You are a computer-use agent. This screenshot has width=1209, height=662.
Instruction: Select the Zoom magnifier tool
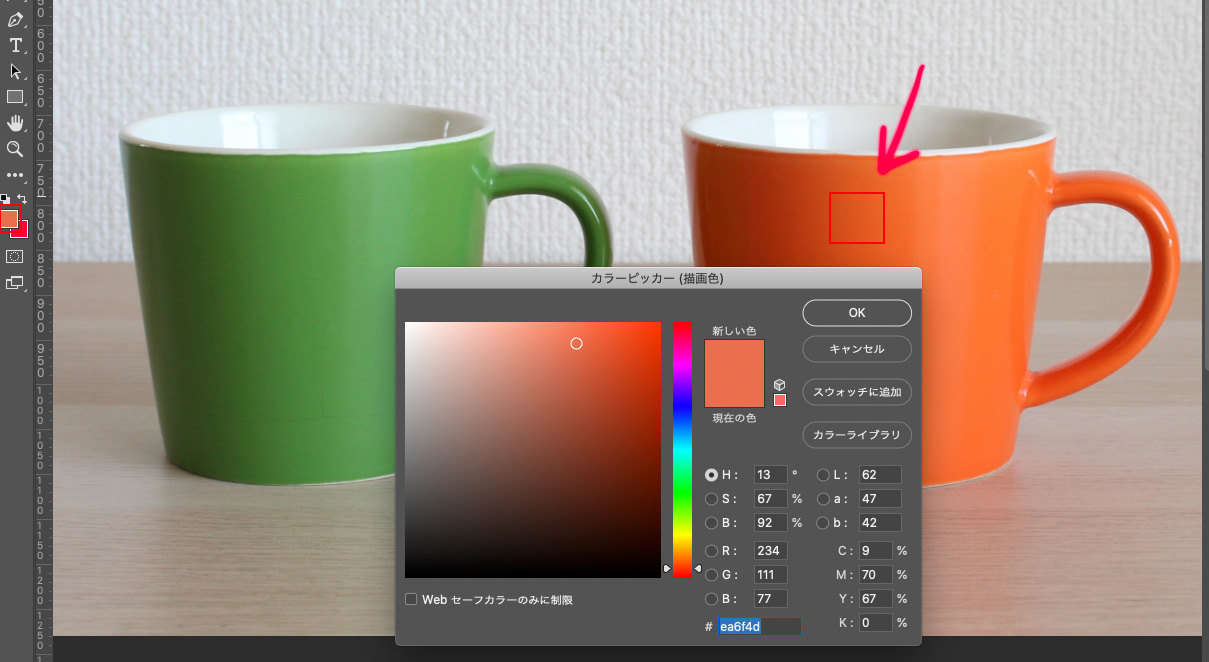15,149
